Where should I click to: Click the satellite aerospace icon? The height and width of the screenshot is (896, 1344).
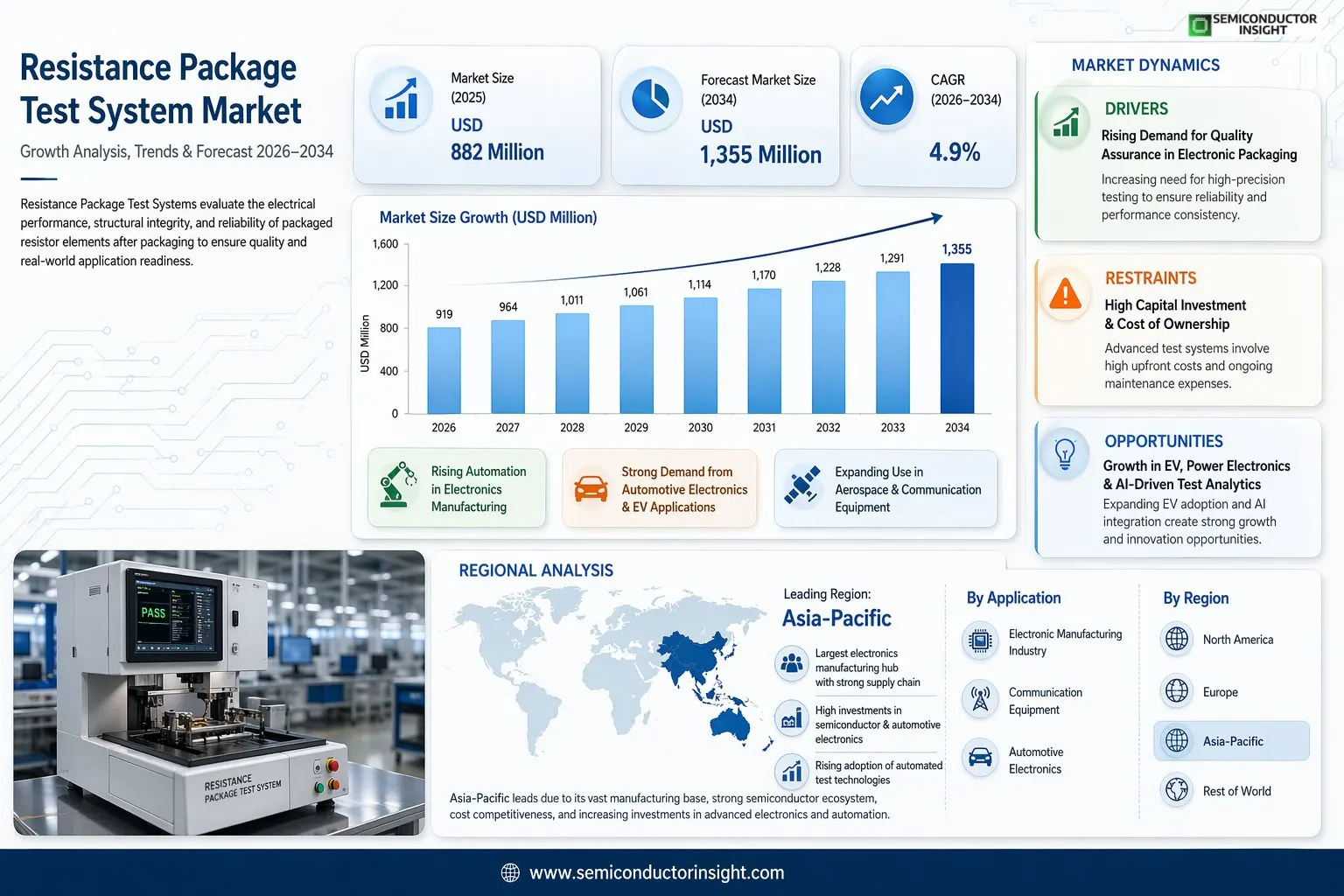point(801,486)
